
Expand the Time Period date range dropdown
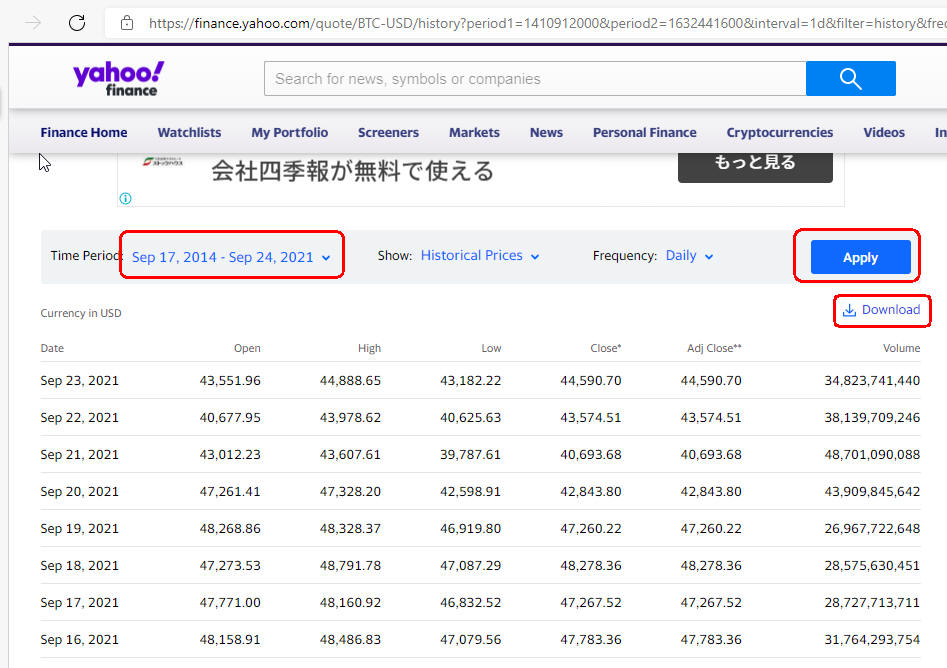pyautogui.click(x=231, y=257)
